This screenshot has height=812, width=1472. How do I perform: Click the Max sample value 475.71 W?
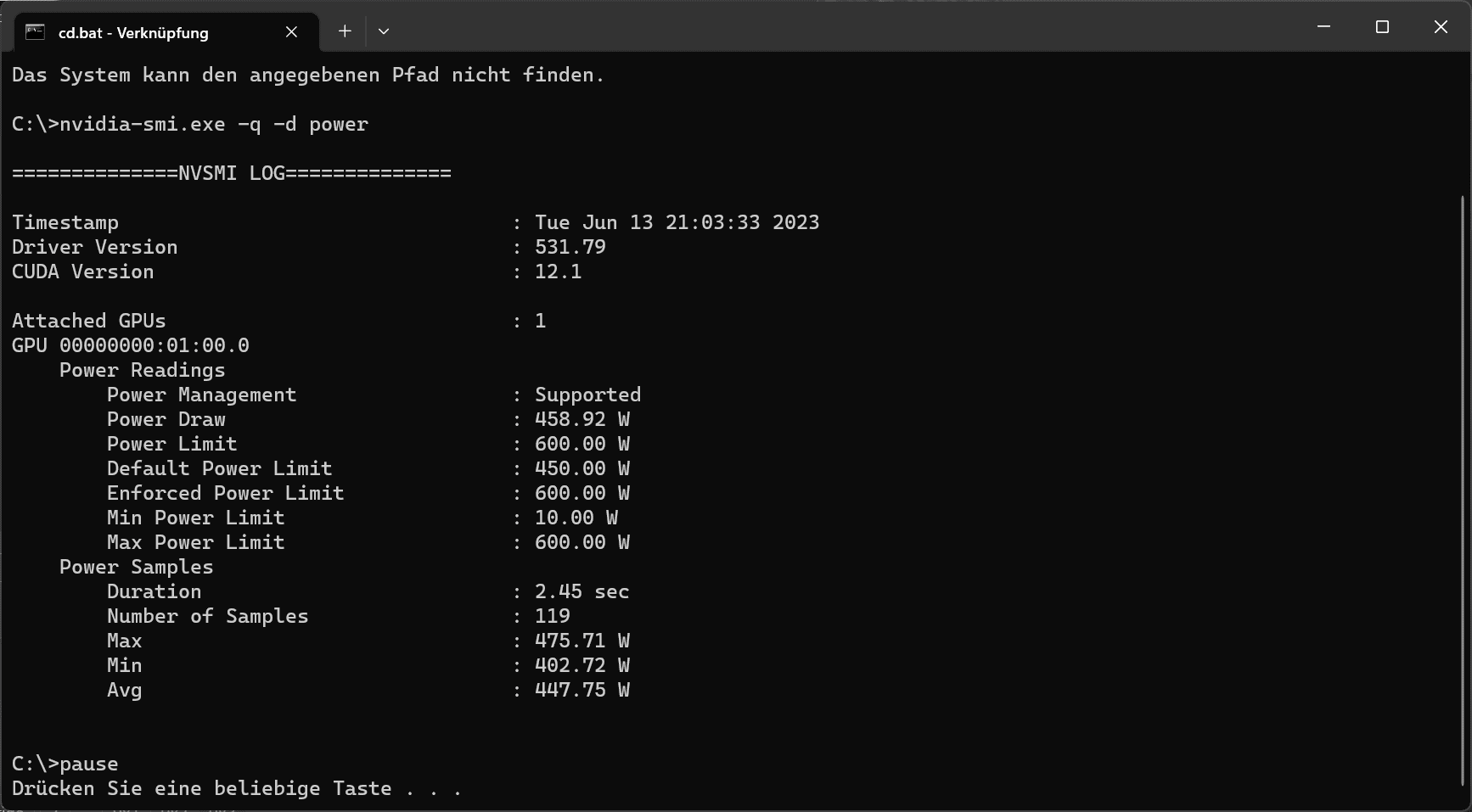pyautogui.click(x=582, y=641)
